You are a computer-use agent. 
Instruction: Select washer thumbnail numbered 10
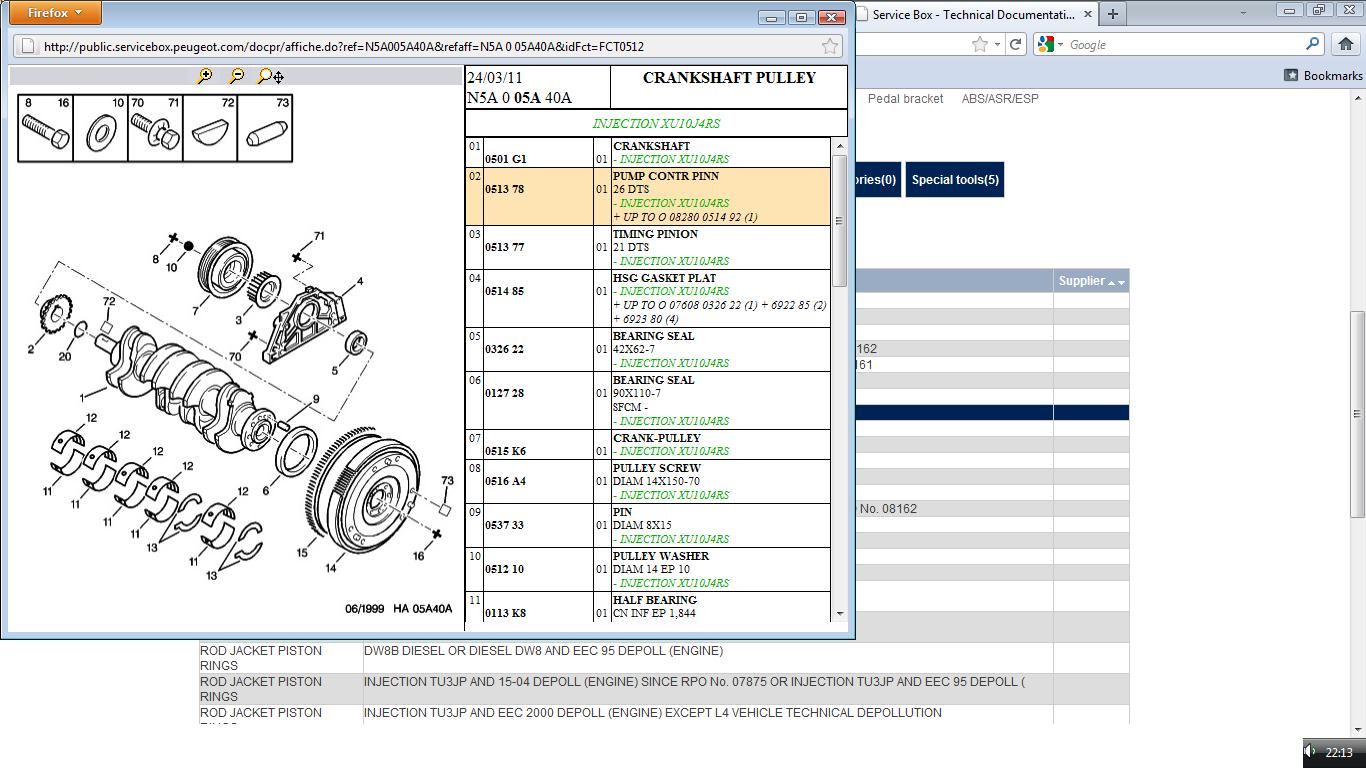point(100,128)
